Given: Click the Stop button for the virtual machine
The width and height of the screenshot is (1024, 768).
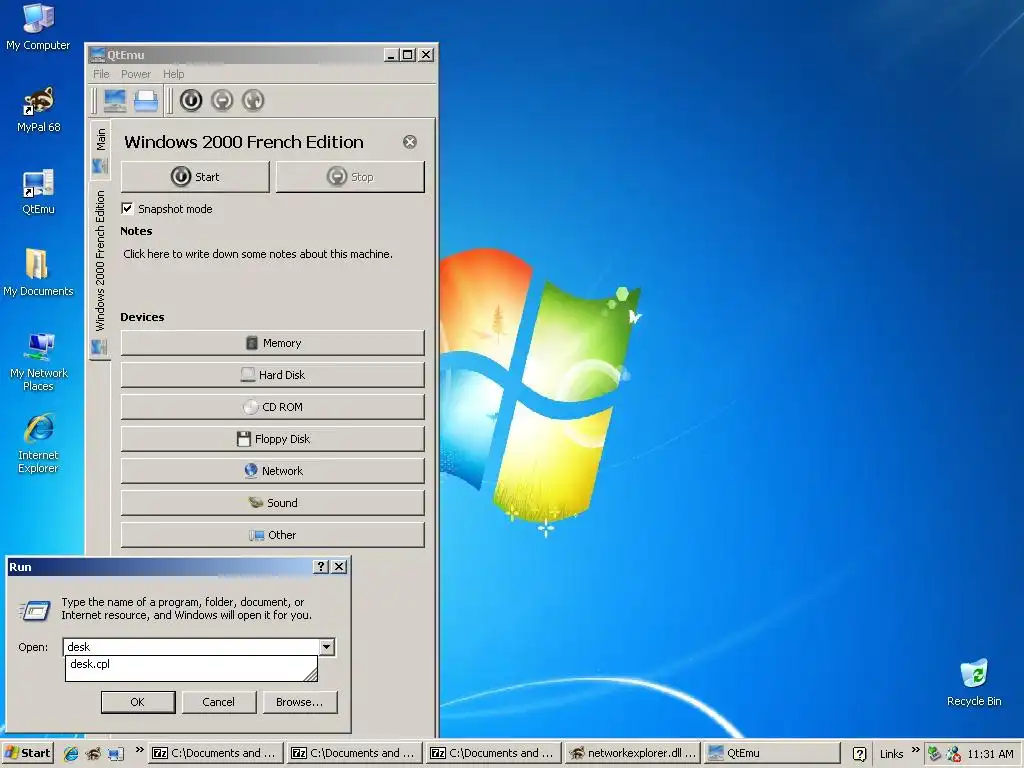Looking at the screenshot, I should pyautogui.click(x=350, y=177).
